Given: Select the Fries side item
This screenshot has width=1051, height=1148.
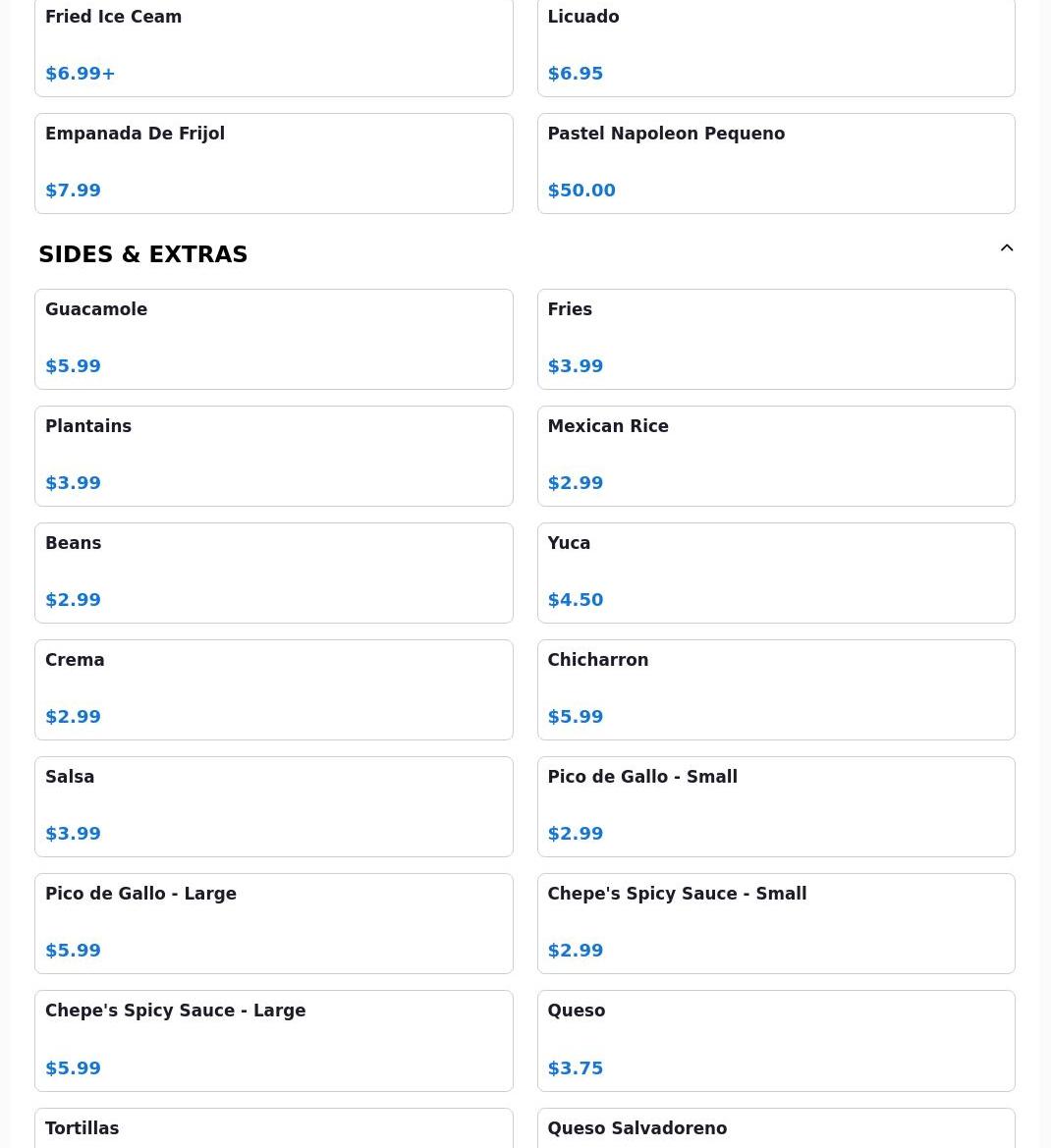Looking at the screenshot, I should [x=776, y=339].
